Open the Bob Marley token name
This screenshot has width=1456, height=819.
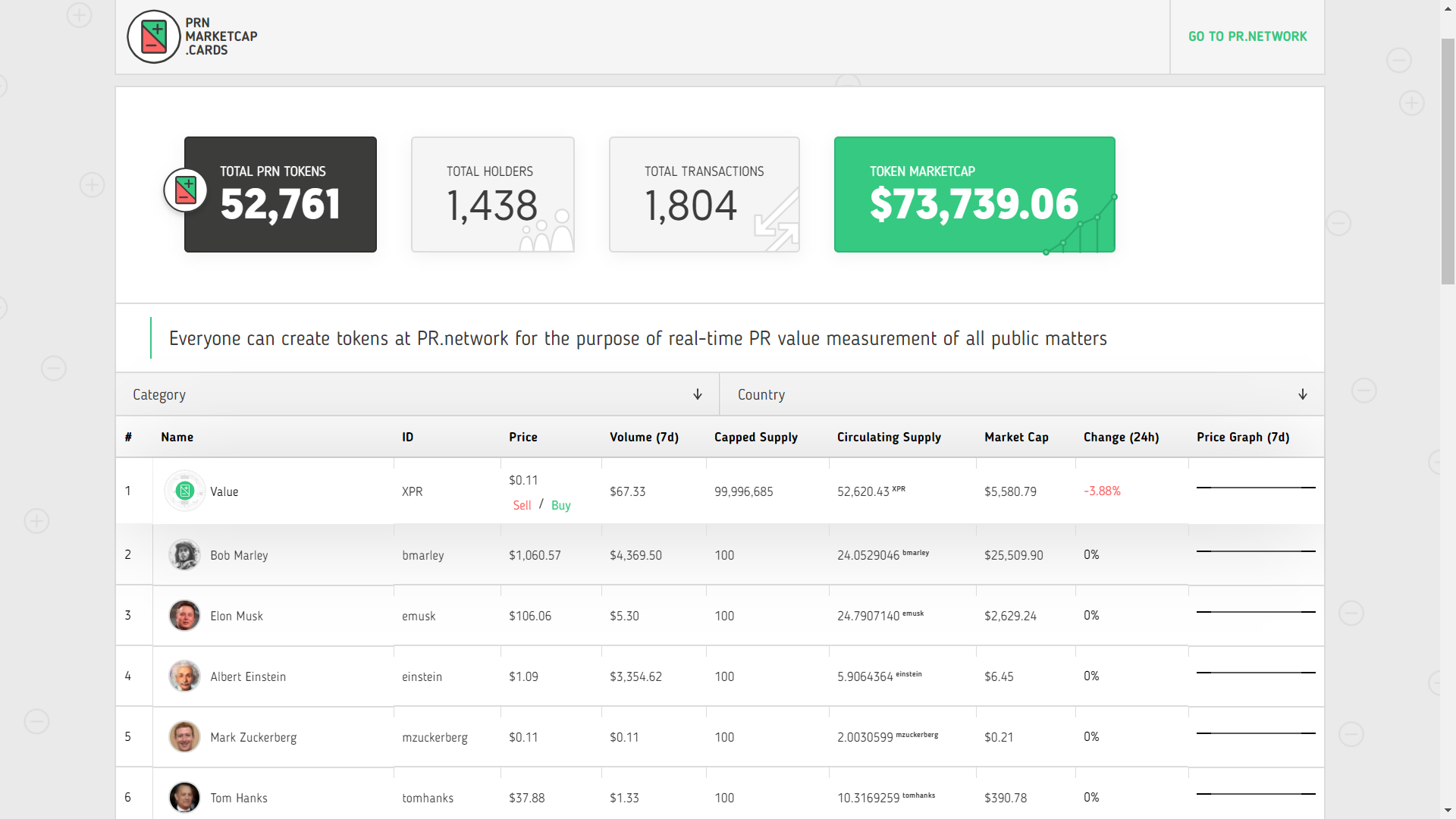point(239,555)
